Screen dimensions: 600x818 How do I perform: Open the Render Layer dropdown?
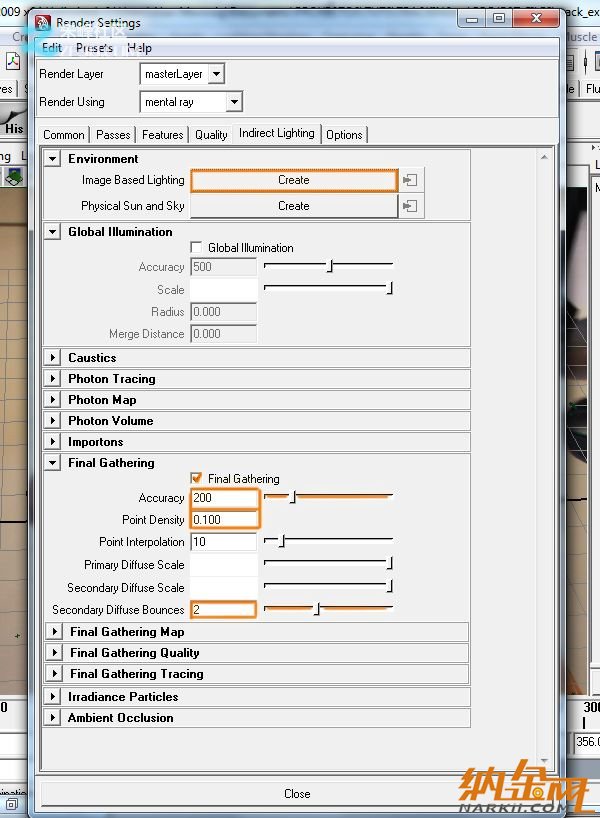pos(216,74)
